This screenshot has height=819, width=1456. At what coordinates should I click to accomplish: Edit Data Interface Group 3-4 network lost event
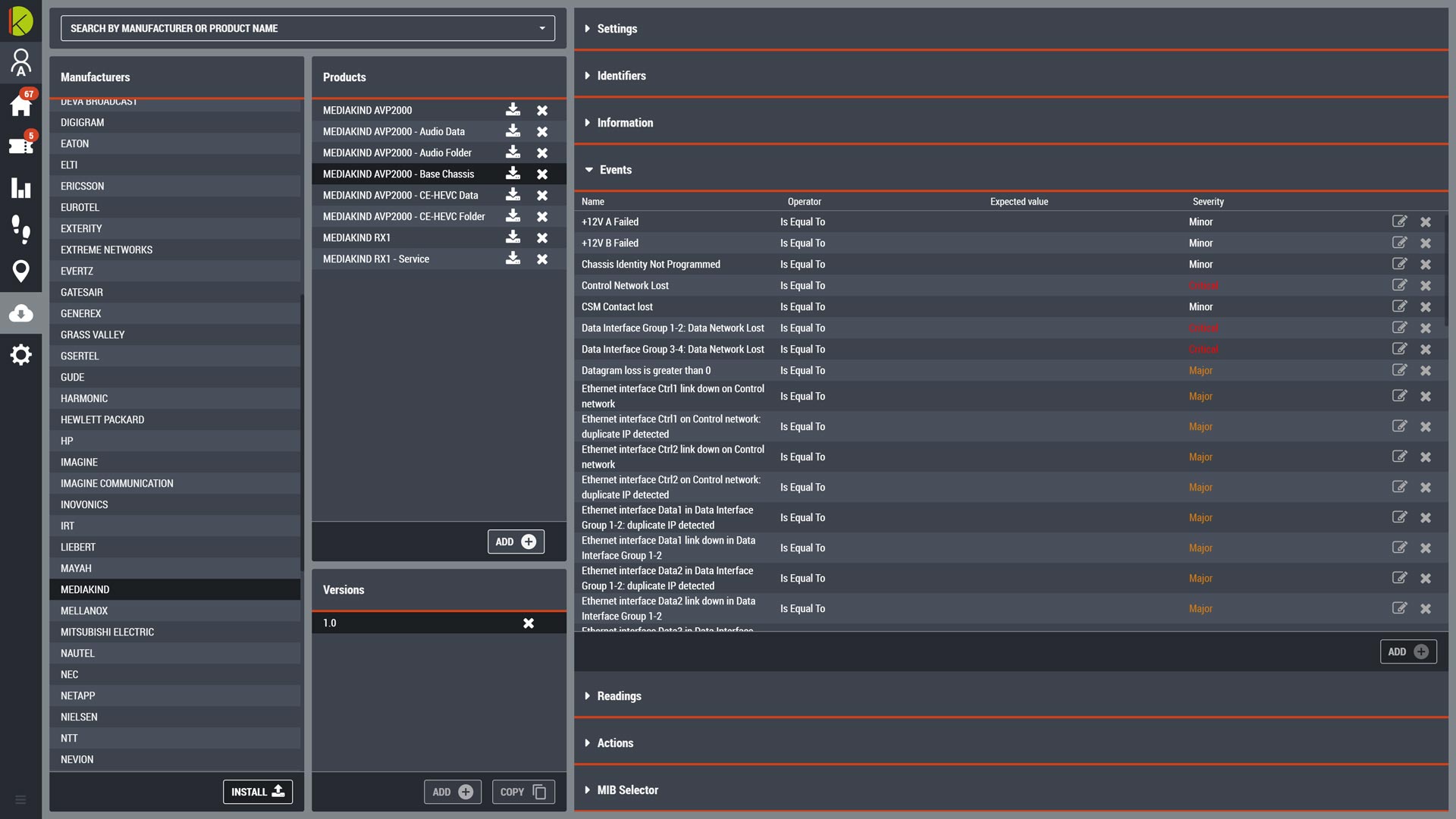tap(1399, 349)
